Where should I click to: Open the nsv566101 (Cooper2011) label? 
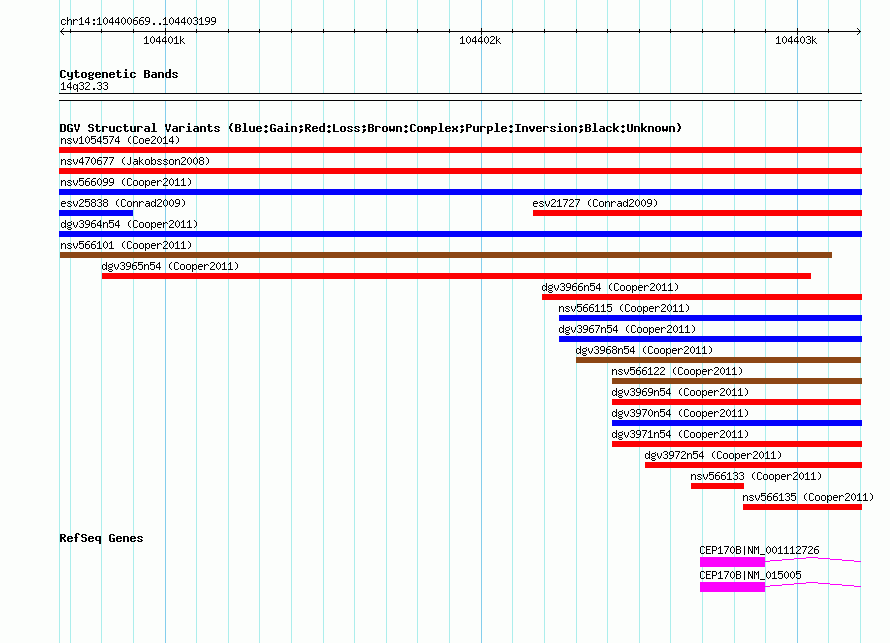(126, 245)
